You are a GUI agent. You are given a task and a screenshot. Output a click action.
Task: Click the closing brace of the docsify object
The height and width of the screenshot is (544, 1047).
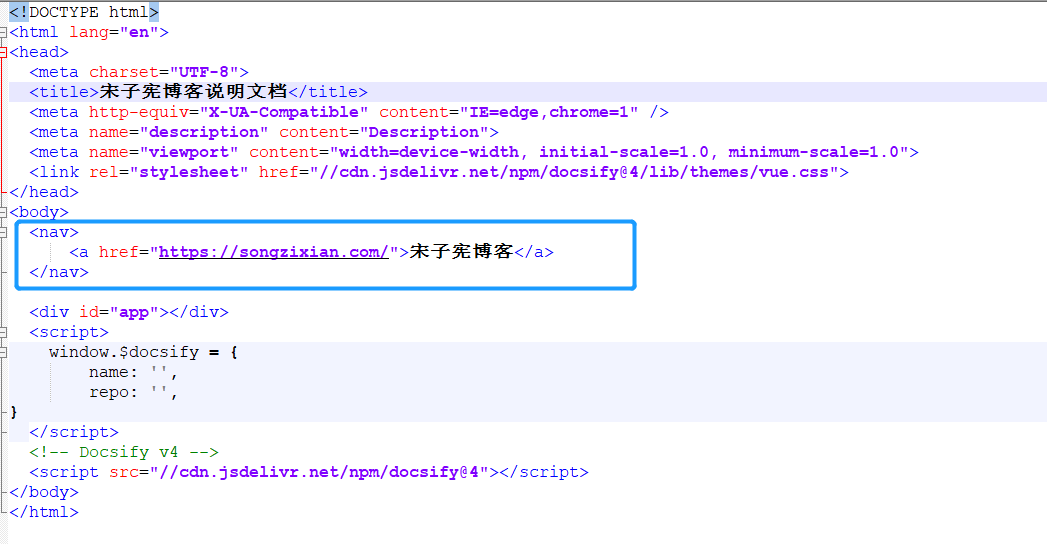pyautogui.click(x=13, y=413)
